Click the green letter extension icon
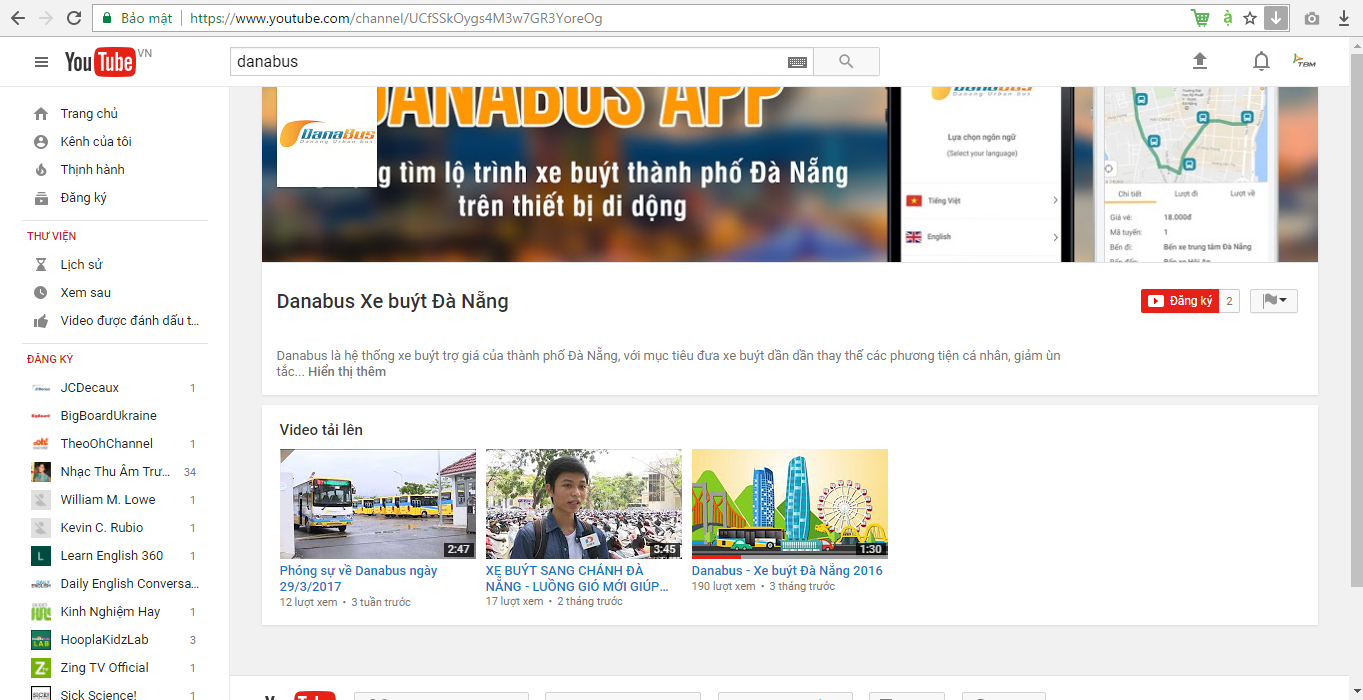The width and height of the screenshot is (1363, 700). pos(1228,18)
